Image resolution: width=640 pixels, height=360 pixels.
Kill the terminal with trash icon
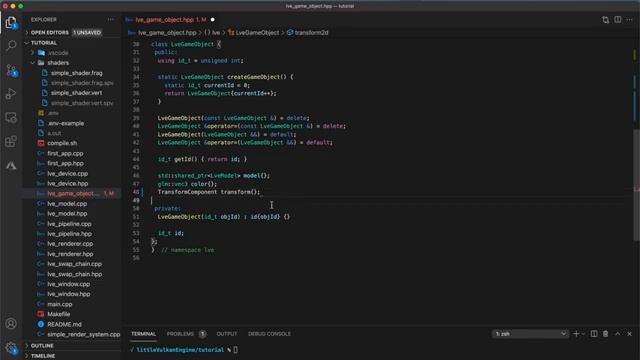coord(606,334)
